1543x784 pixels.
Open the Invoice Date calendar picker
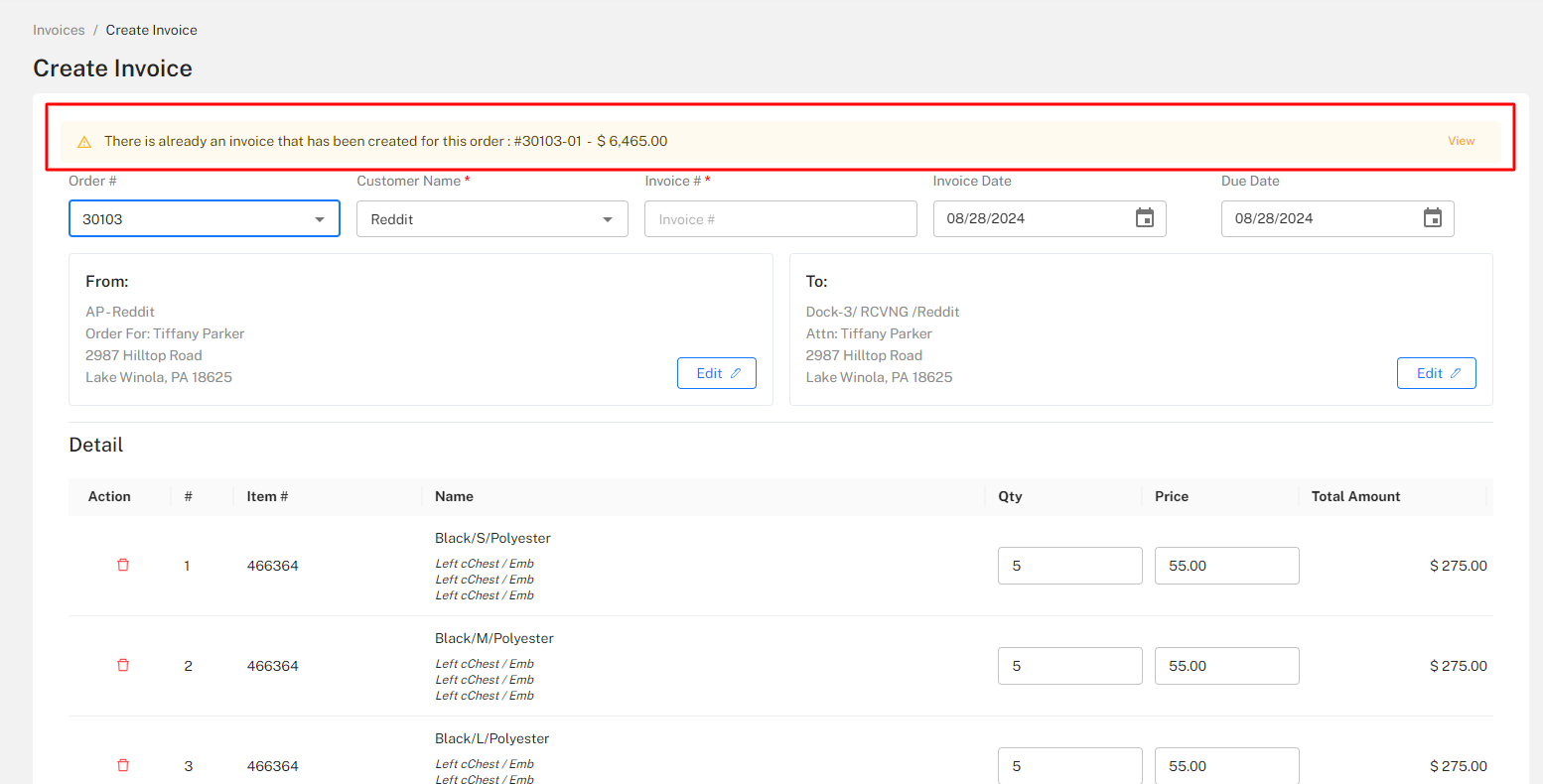pos(1144,218)
